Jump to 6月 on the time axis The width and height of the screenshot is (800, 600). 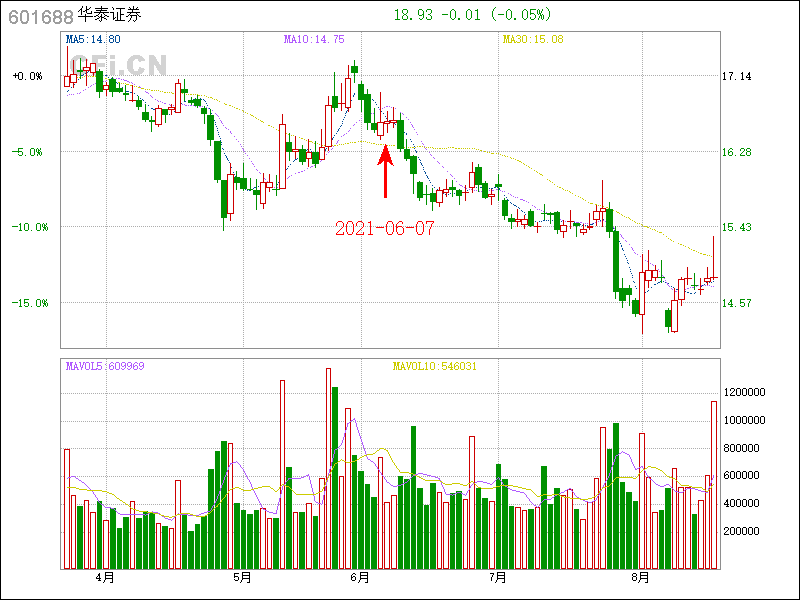point(361,577)
